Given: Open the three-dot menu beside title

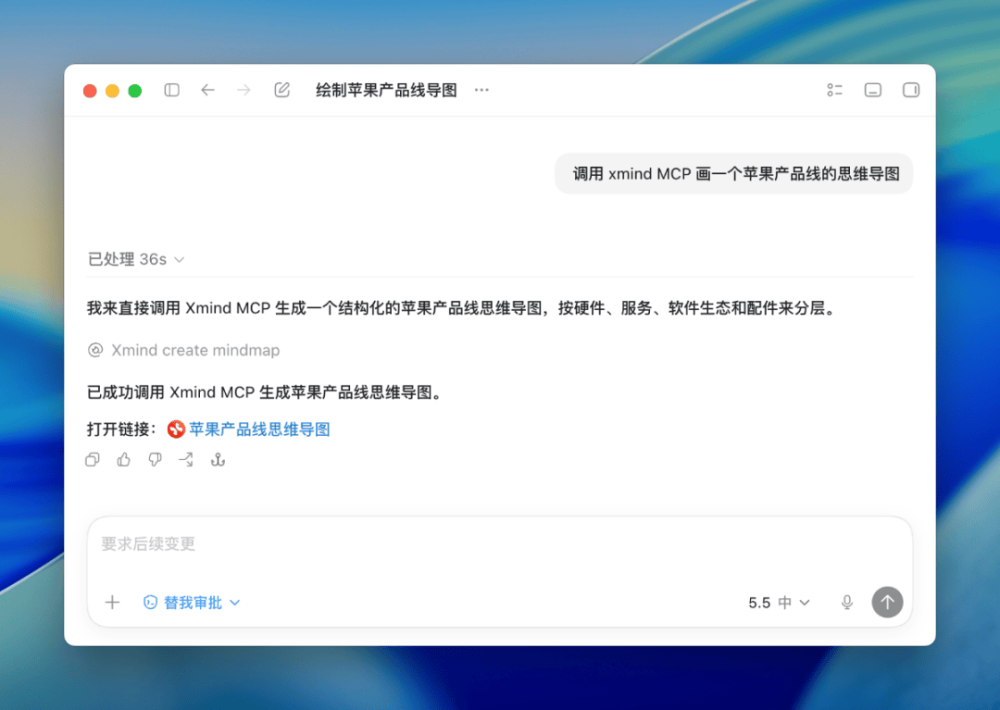Looking at the screenshot, I should point(482,90).
